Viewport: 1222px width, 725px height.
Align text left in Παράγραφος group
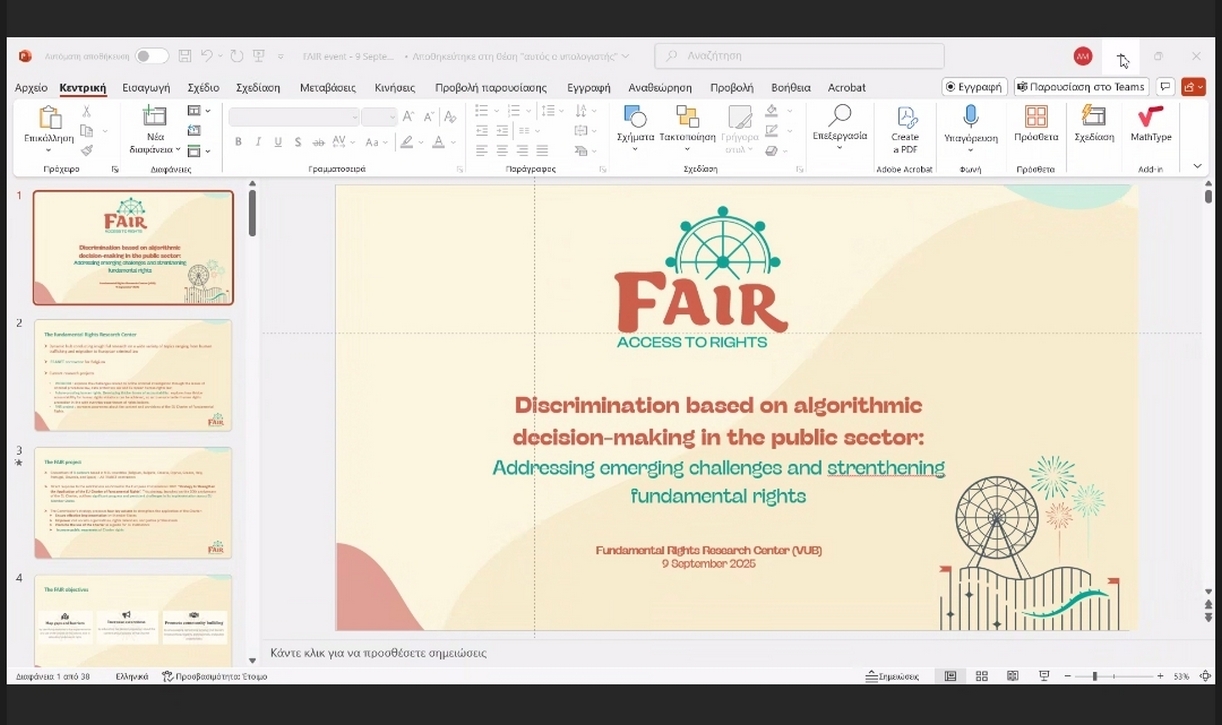(481, 150)
